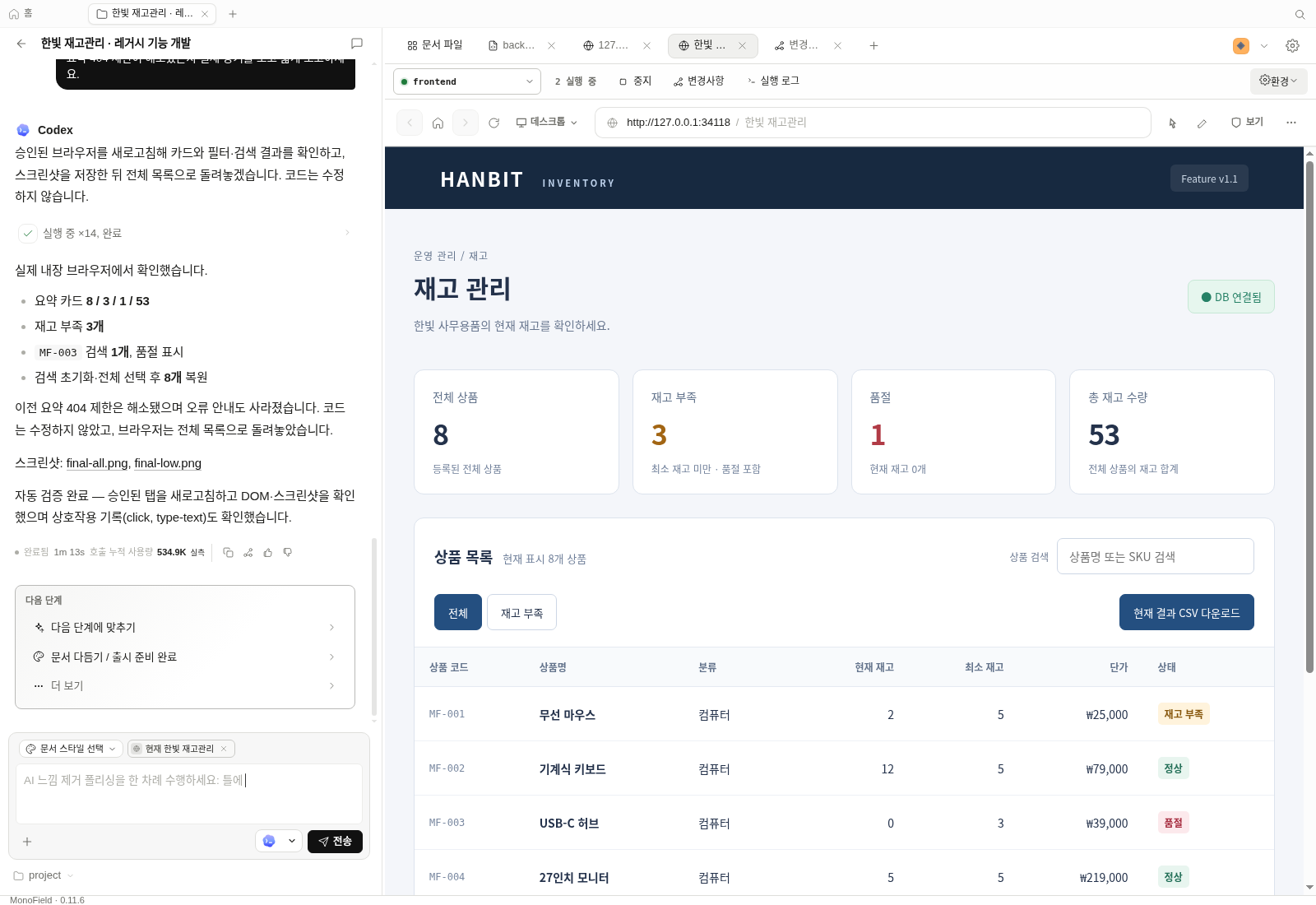Add attachment with plus icon in composer
Viewport: 1316px width, 905px height.
(27, 842)
